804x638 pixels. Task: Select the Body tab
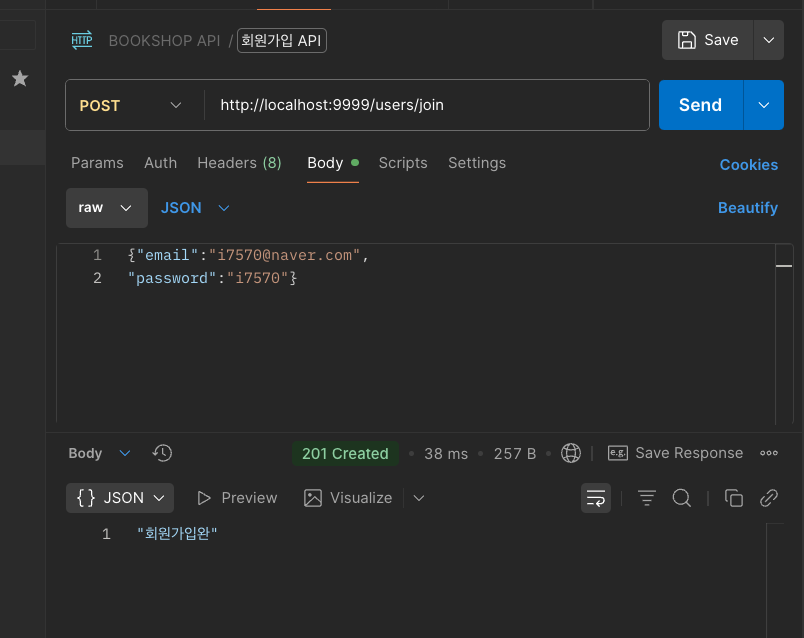[x=333, y=163]
